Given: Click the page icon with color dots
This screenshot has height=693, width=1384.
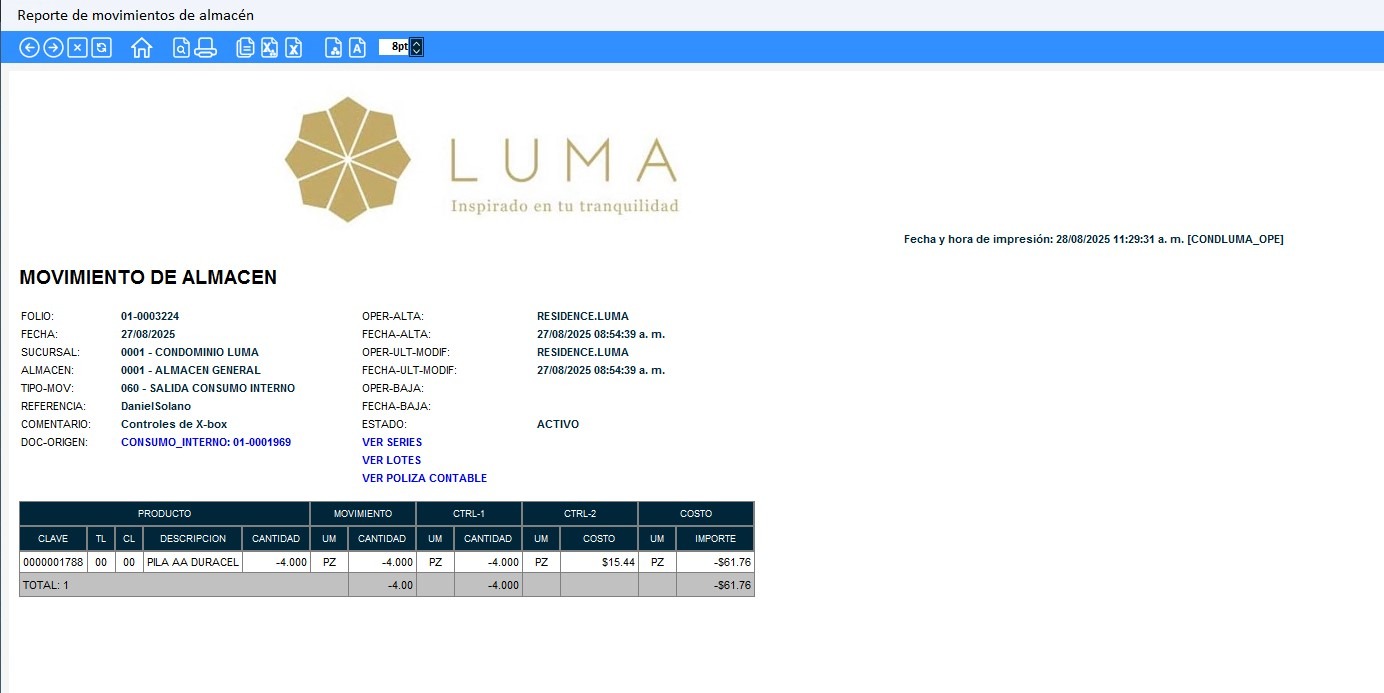Looking at the screenshot, I should (x=334, y=47).
